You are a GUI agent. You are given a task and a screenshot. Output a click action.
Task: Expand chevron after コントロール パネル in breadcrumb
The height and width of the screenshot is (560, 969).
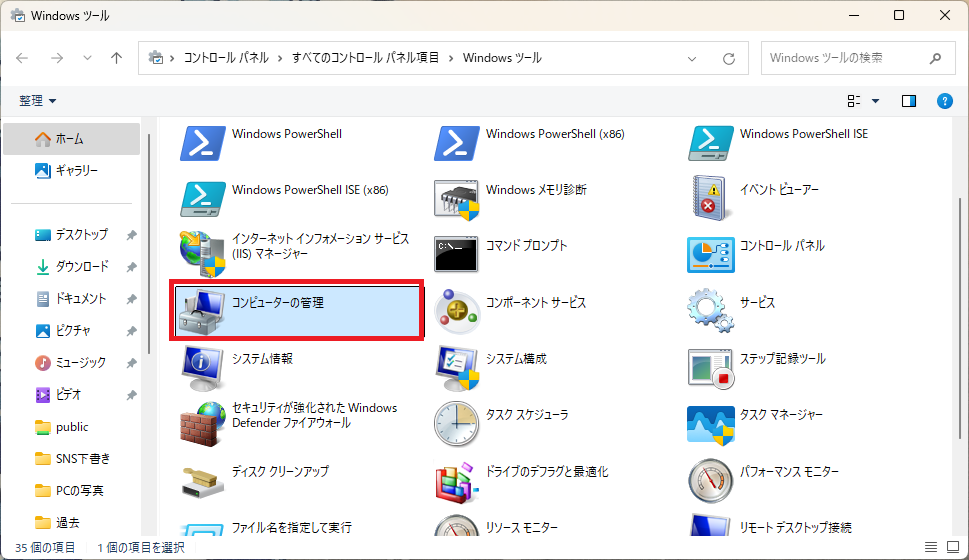pos(280,58)
